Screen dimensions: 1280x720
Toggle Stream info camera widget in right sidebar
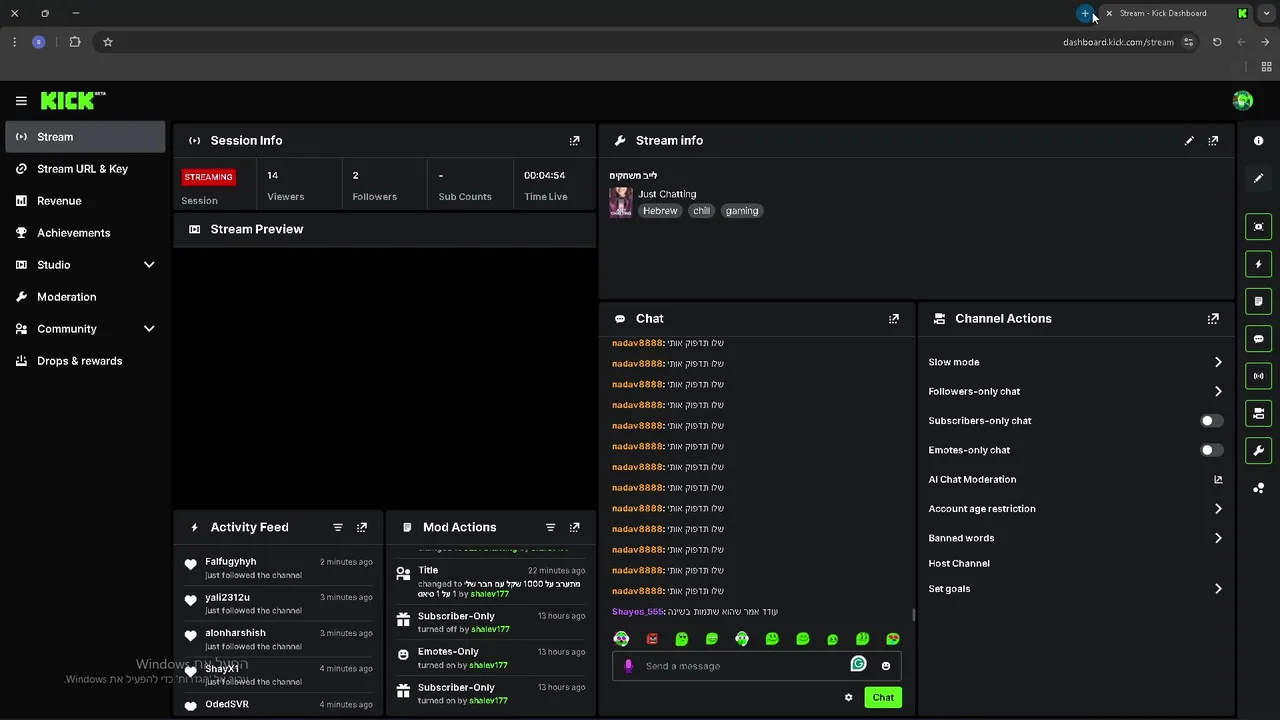click(1259, 413)
